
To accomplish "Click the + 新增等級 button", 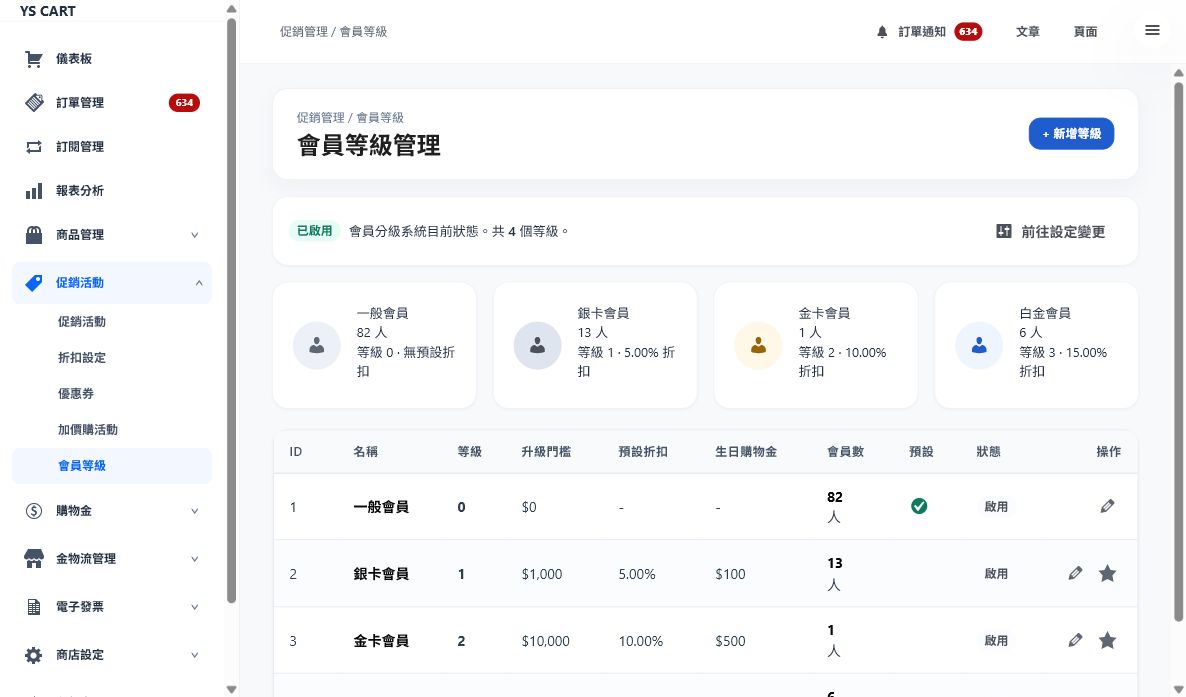I will [x=1071, y=134].
